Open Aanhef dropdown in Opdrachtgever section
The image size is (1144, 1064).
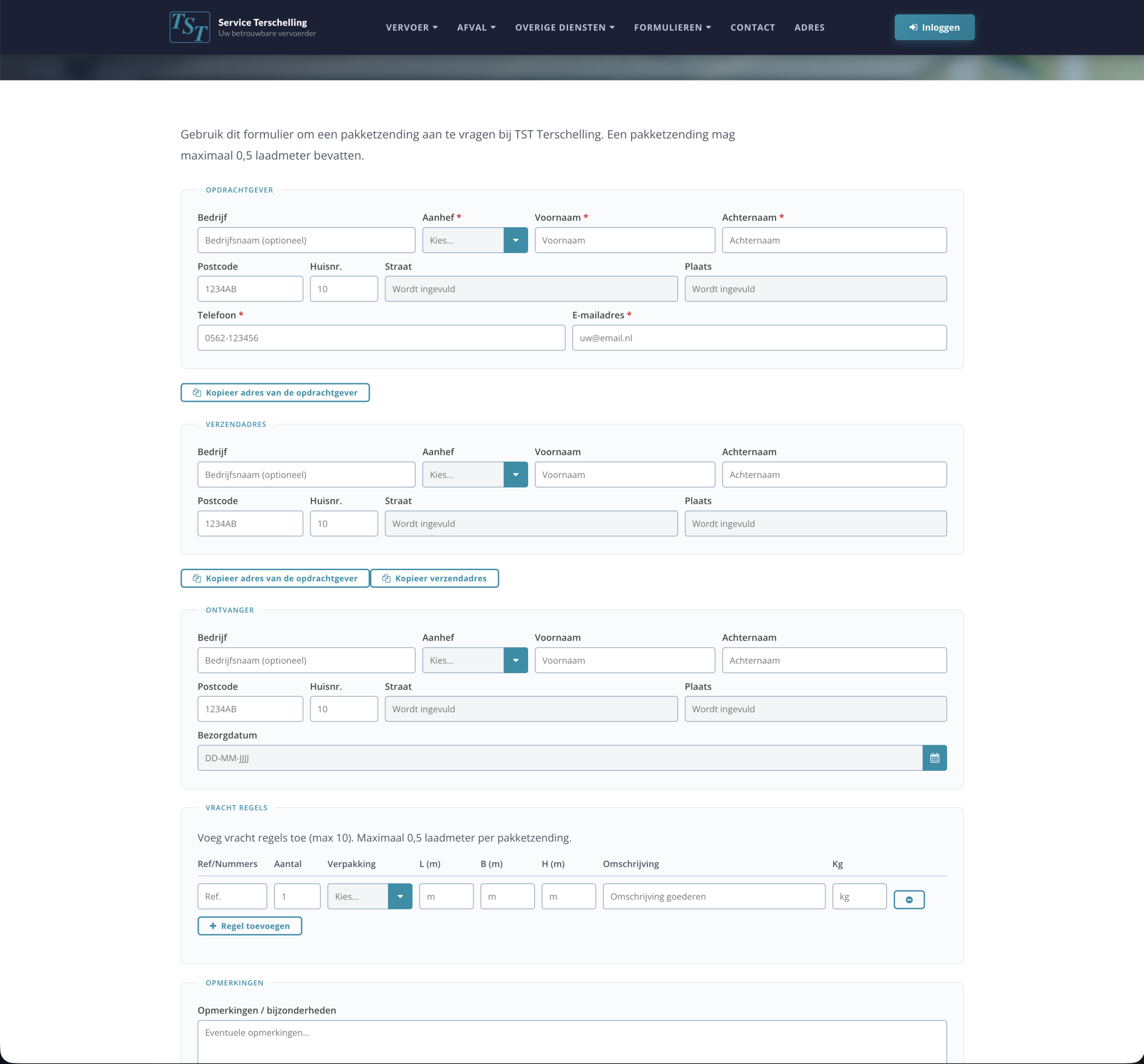pyautogui.click(x=475, y=240)
